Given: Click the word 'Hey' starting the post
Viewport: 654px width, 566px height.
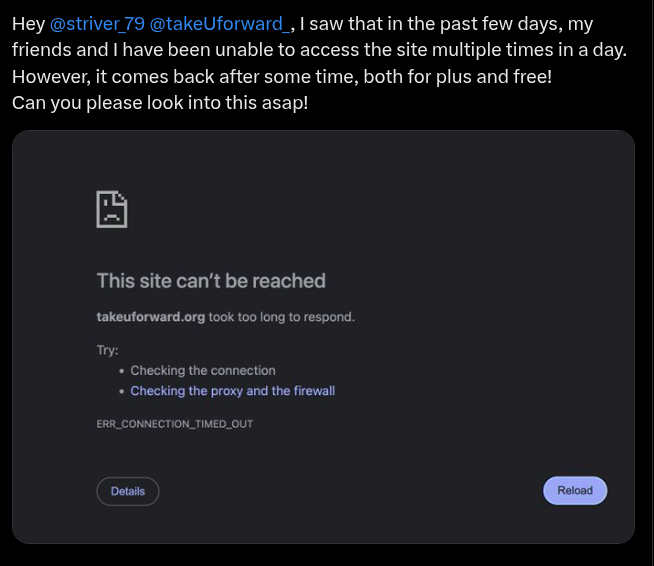Looking at the screenshot, I should click(x=28, y=24).
